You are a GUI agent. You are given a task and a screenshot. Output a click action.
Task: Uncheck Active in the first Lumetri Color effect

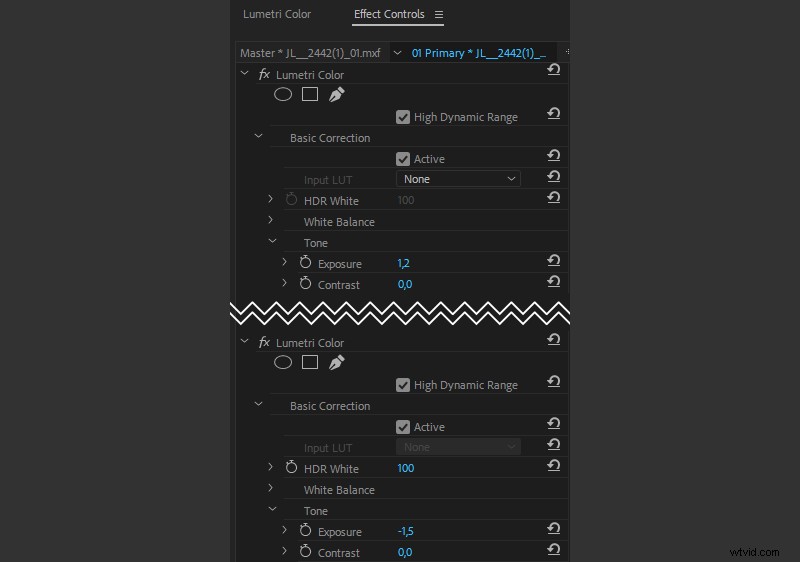pos(403,159)
